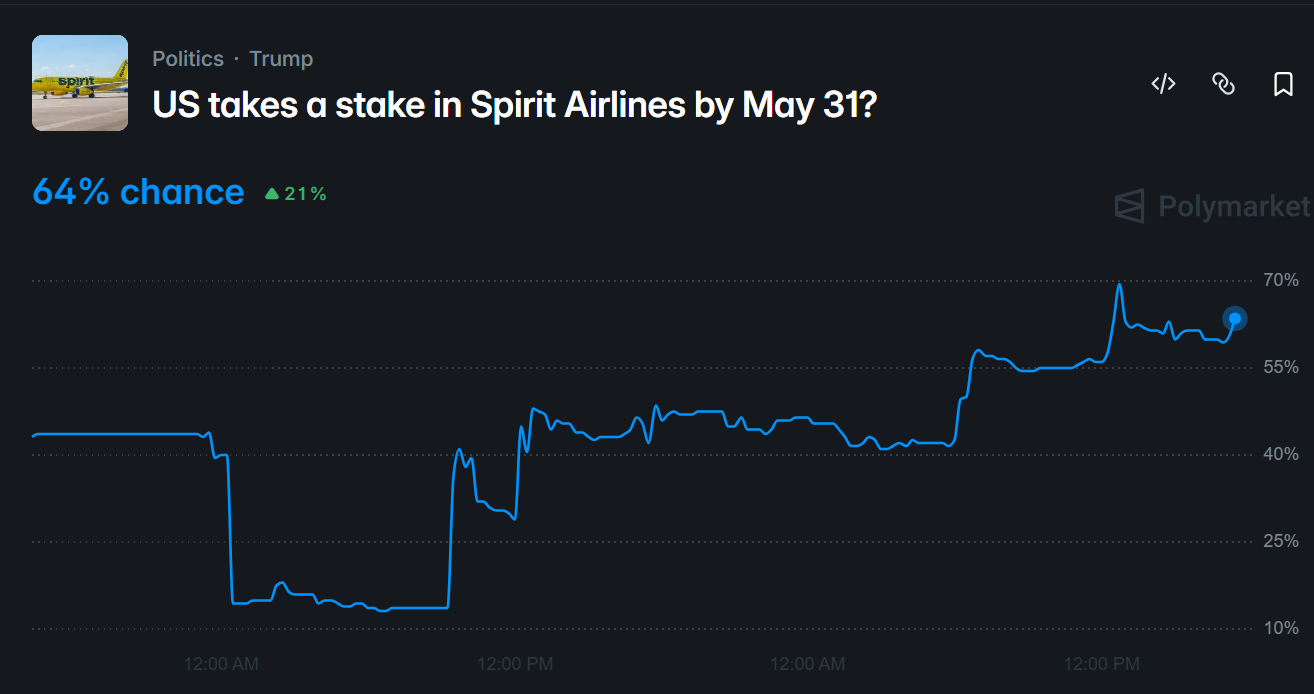Click the 64% chance figure

pyautogui.click(x=138, y=192)
